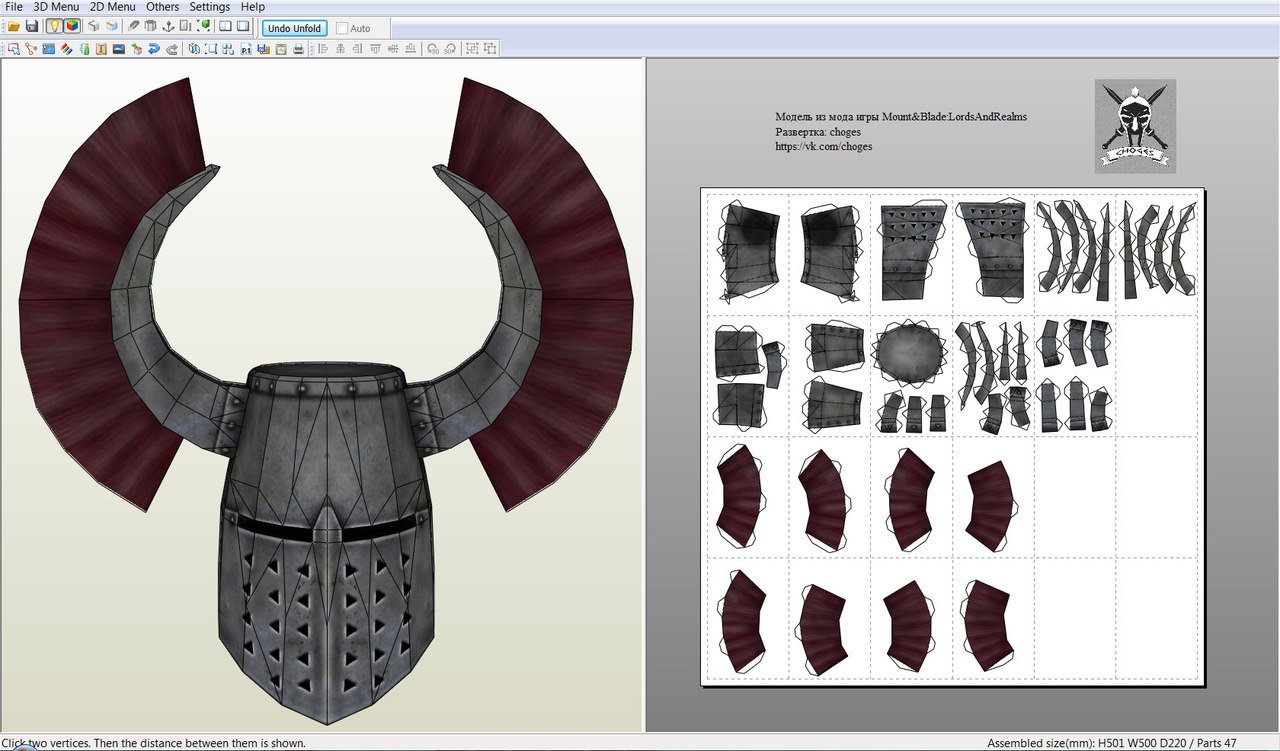Switch to the single-pane window layout icon
1280x751 pixels.
(243, 26)
